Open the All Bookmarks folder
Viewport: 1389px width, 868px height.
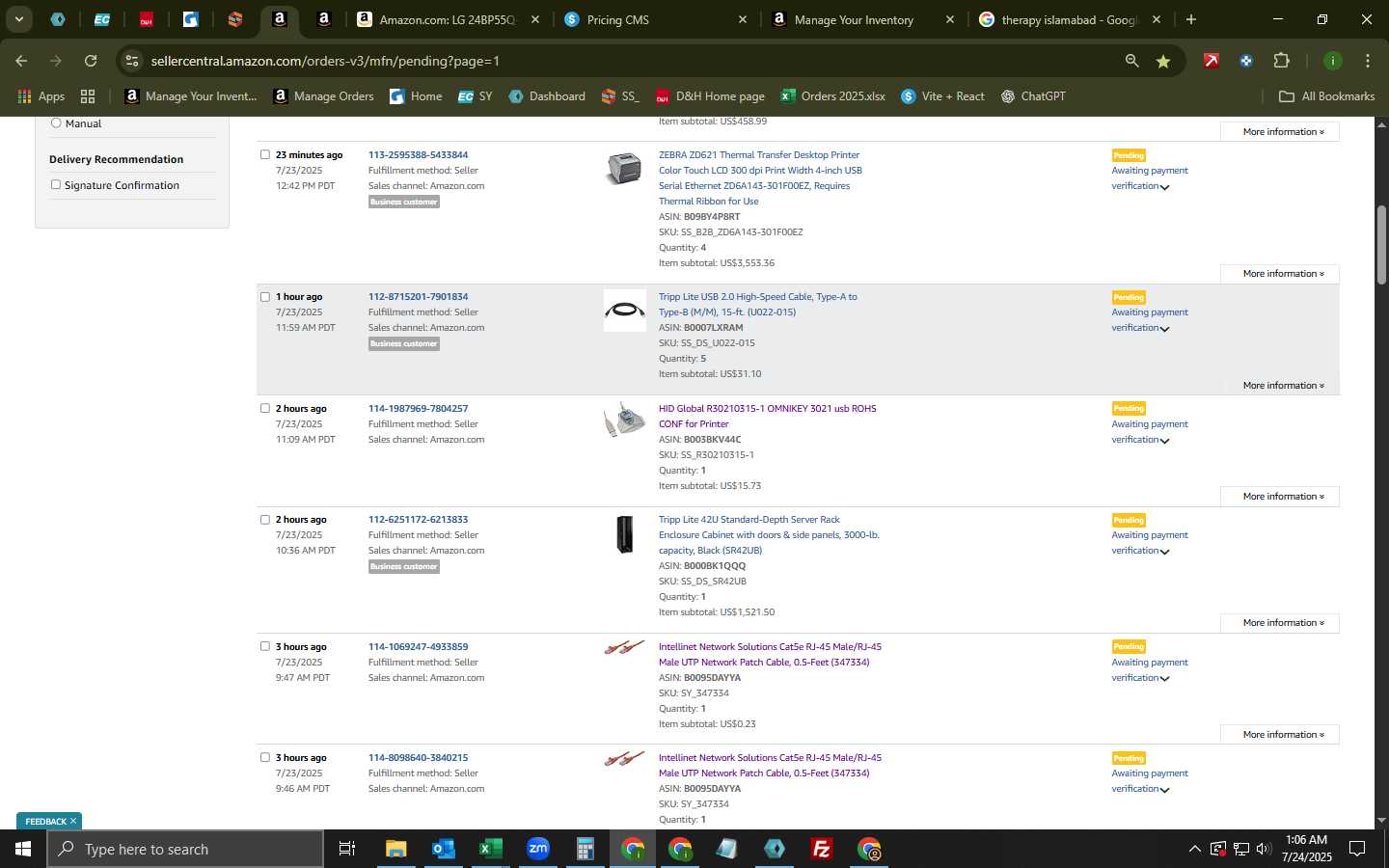coord(1326,96)
